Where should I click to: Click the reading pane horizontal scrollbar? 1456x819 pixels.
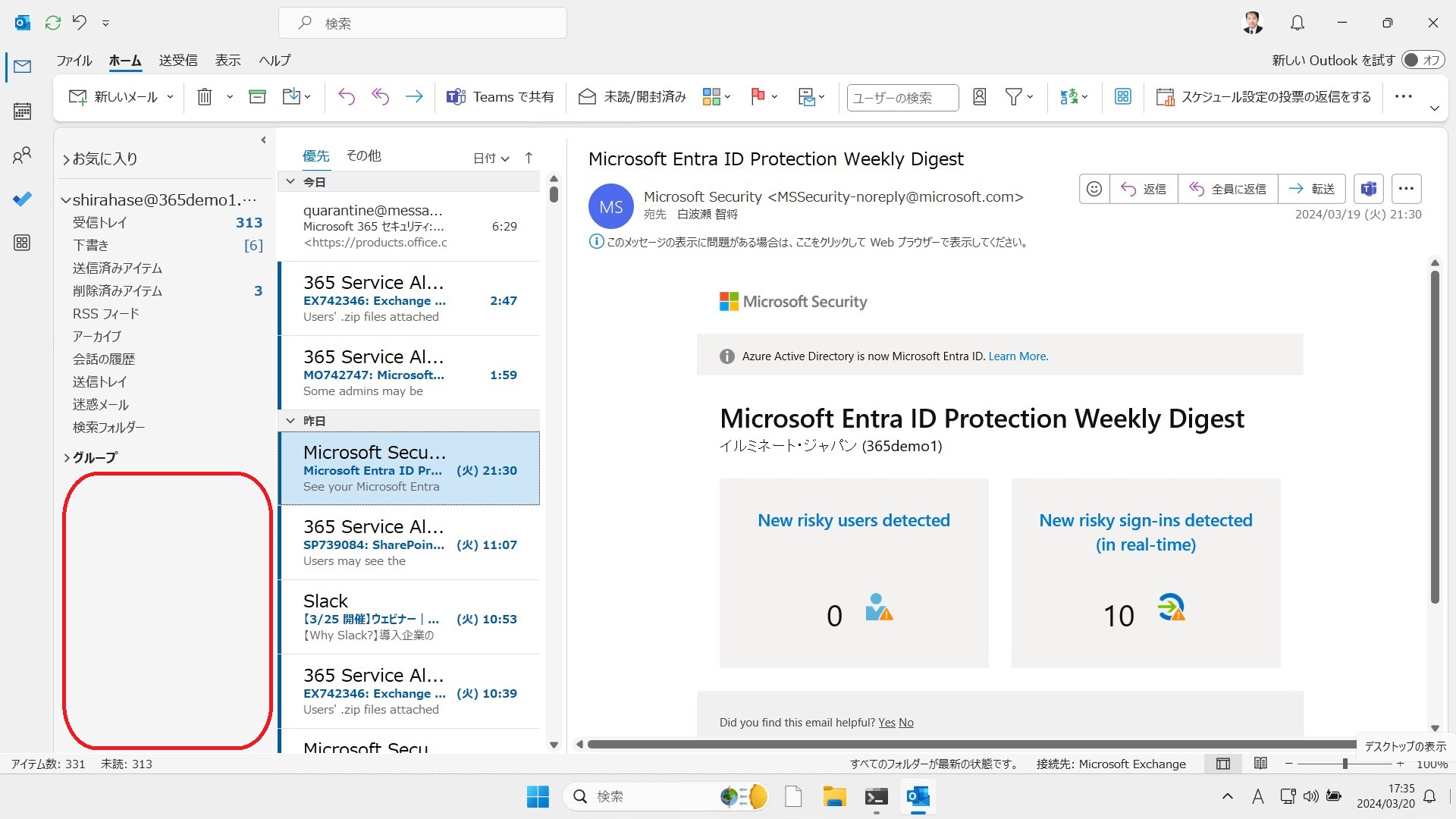971,744
